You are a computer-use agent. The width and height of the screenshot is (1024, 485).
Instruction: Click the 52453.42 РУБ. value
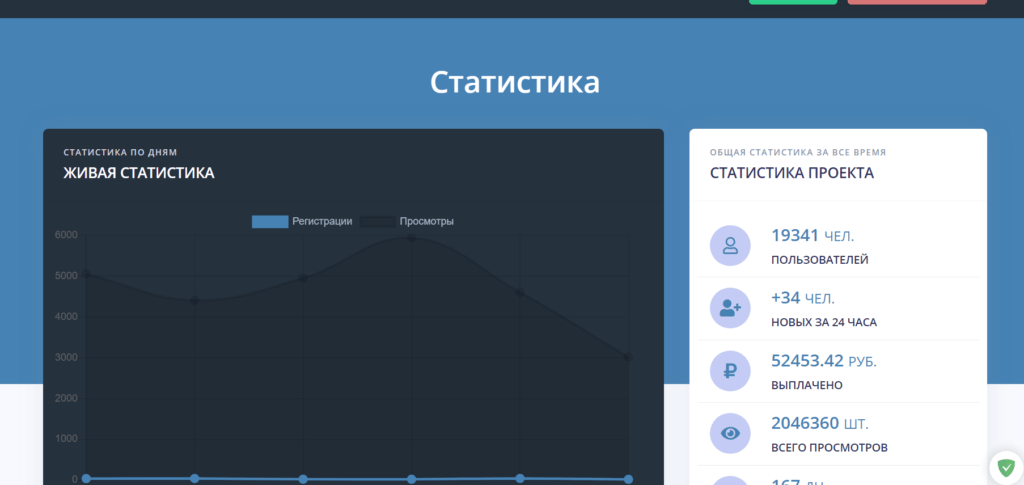coord(824,361)
